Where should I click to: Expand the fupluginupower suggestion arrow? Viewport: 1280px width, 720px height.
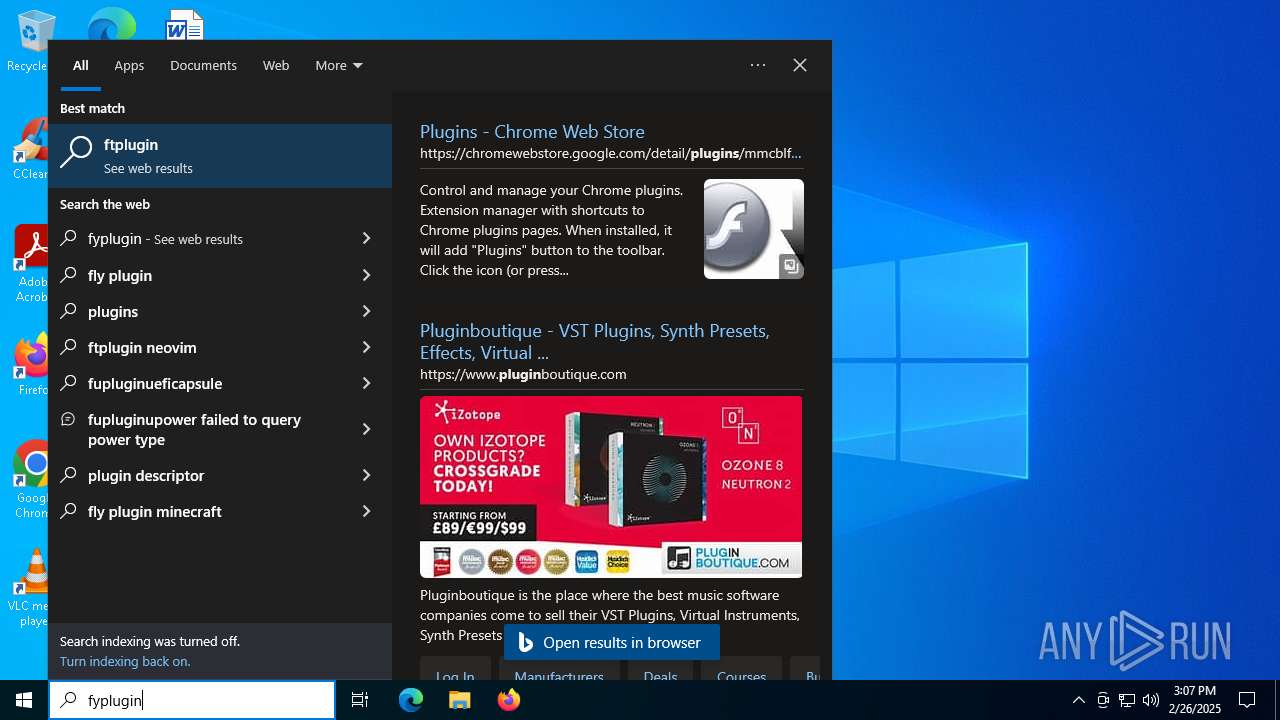click(x=366, y=429)
